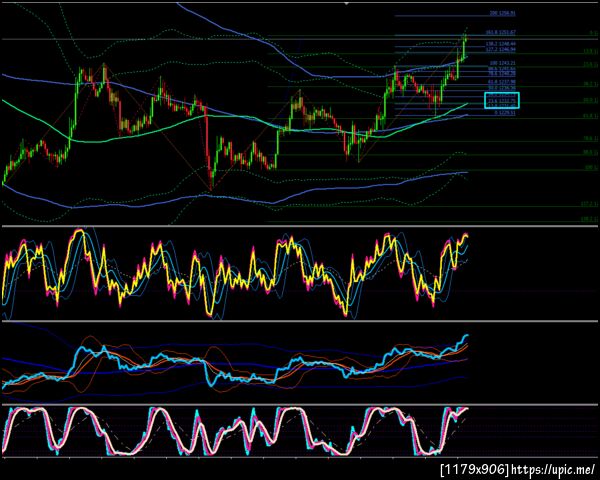600x480 pixels.
Task: Click the Fibonacci label "161.8 1251.67"
Action: pyautogui.click(x=501, y=33)
